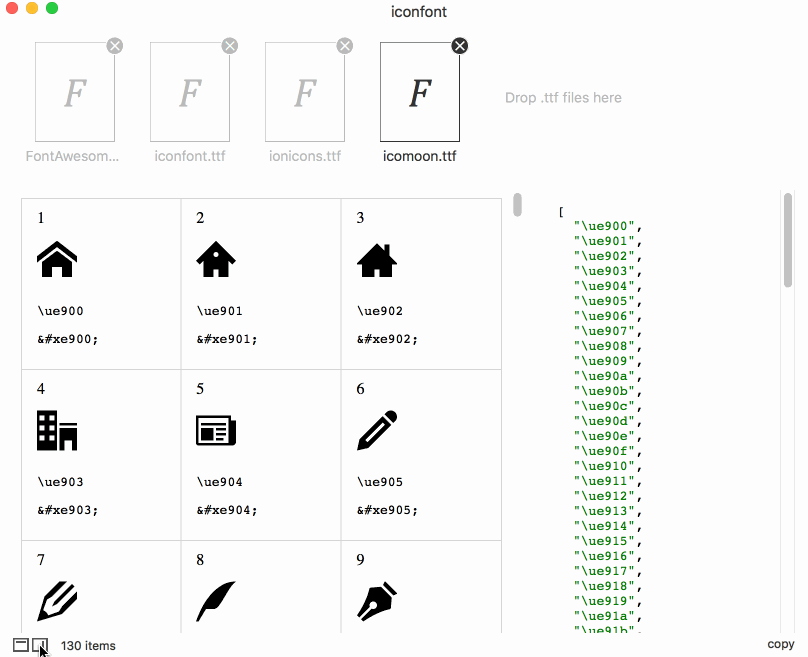Click the 'Drop .ttf files here' area
The image size is (808, 657).
tap(563, 98)
